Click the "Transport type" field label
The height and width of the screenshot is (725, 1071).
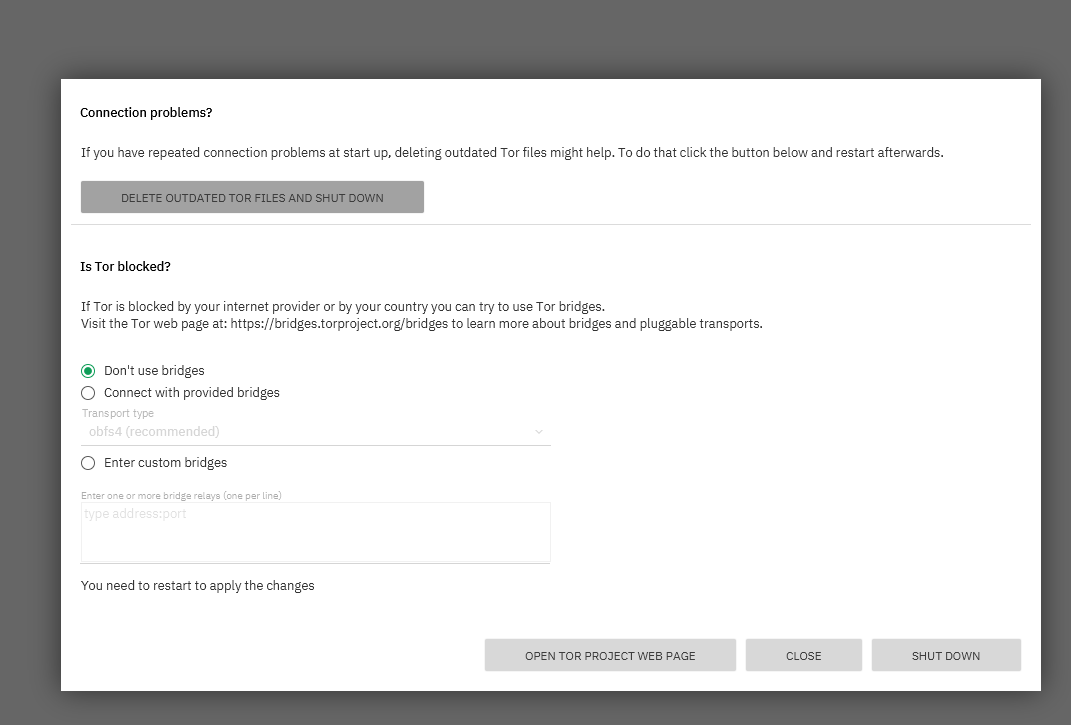click(x=117, y=413)
